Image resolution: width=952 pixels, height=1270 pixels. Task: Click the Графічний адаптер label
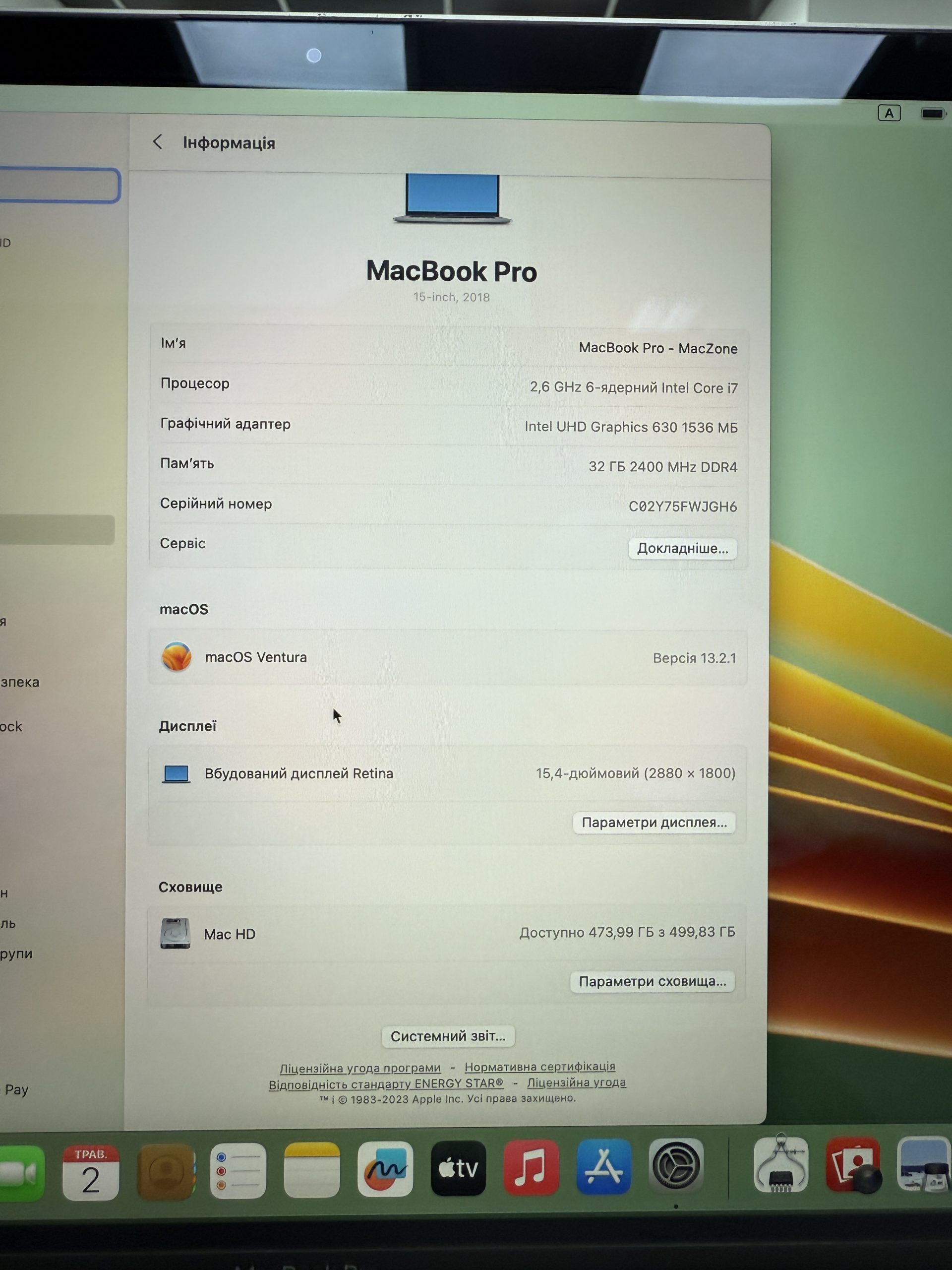pyautogui.click(x=226, y=424)
